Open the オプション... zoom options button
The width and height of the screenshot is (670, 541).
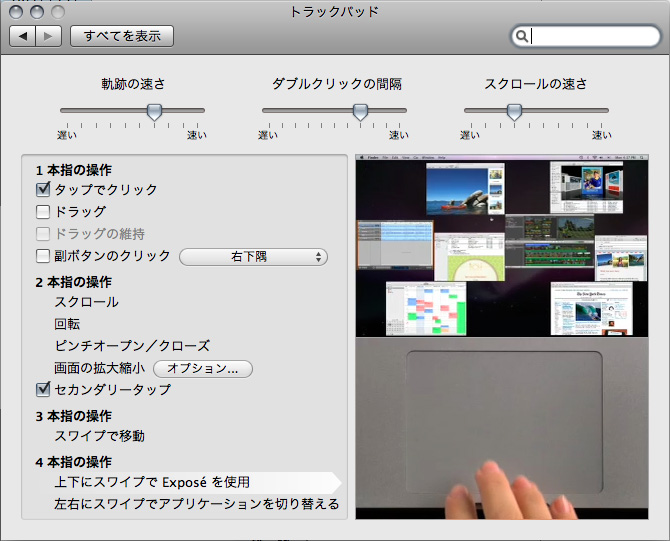pos(202,368)
